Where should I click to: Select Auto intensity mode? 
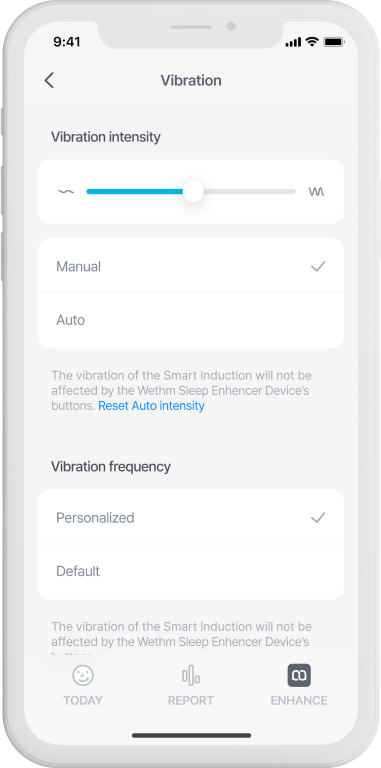pos(191,320)
